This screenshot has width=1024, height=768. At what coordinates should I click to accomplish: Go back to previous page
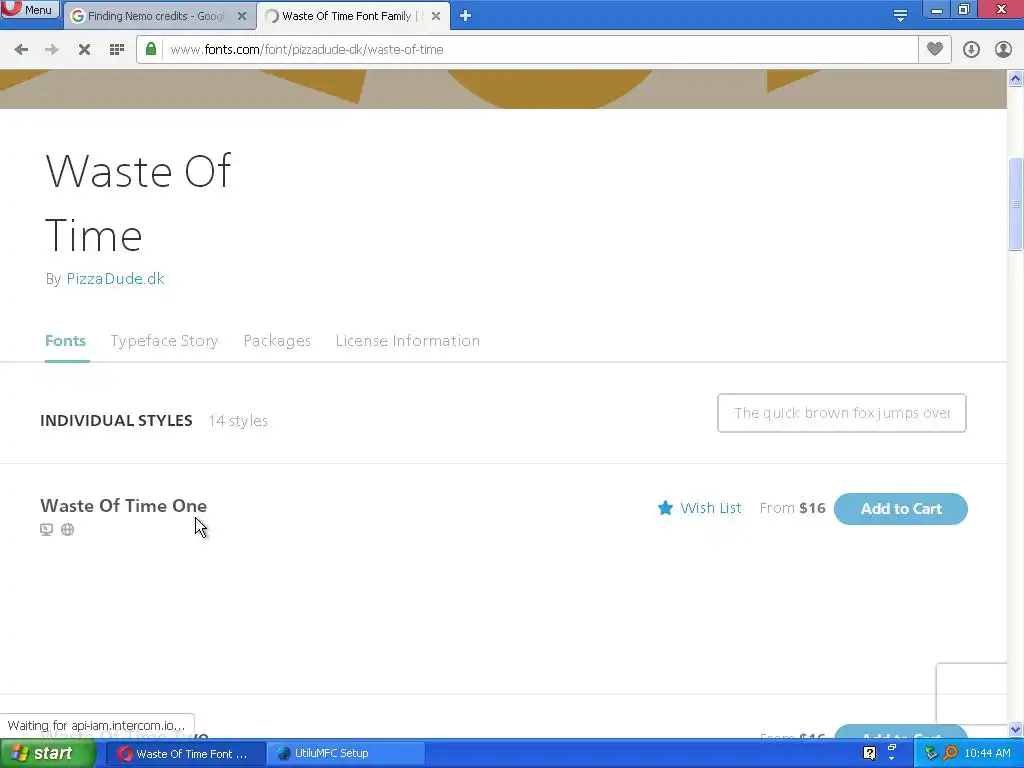click(x=21, y=50)
